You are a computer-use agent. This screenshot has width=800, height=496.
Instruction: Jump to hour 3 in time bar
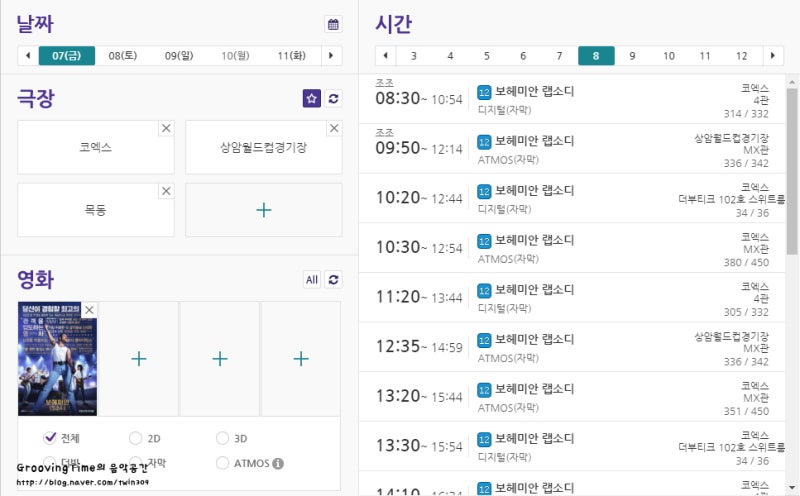click(x=414, y=56)
